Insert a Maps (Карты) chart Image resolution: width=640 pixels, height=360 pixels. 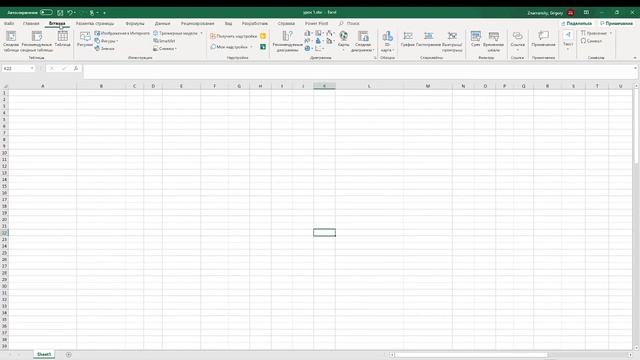(x=344, y=41)
